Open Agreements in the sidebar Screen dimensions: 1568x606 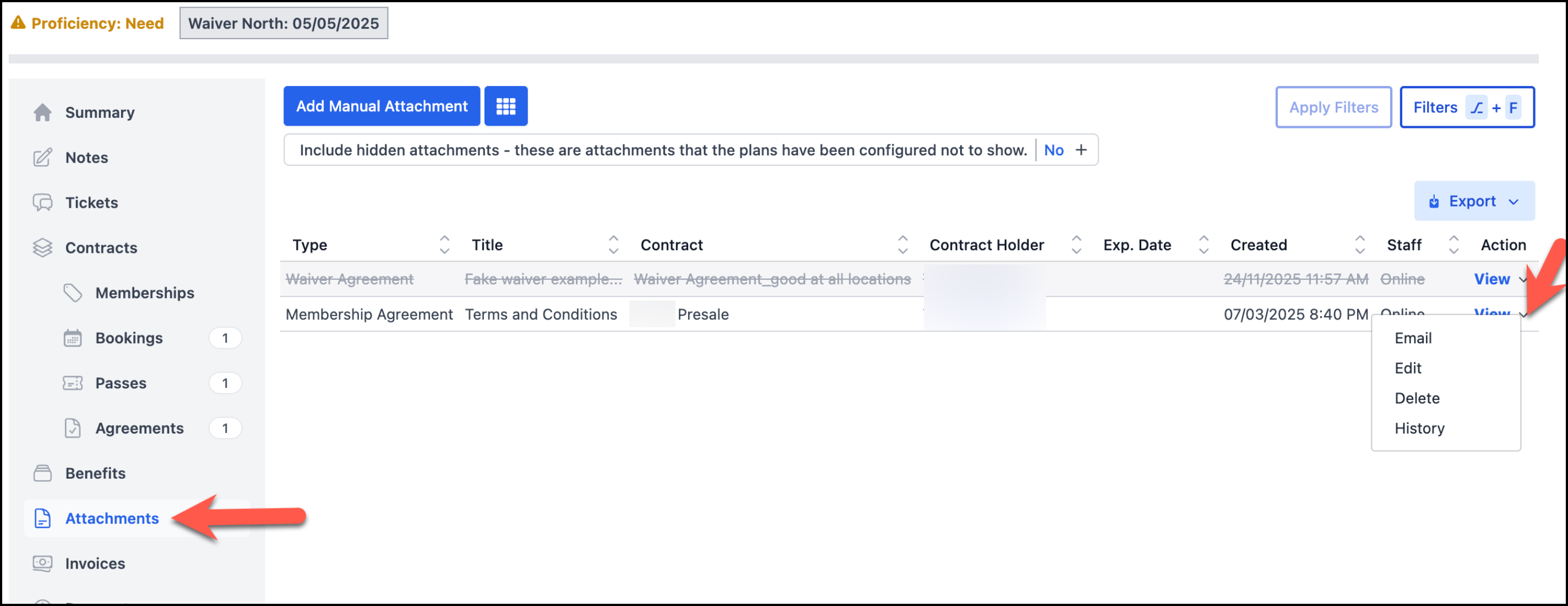point(139,428)
